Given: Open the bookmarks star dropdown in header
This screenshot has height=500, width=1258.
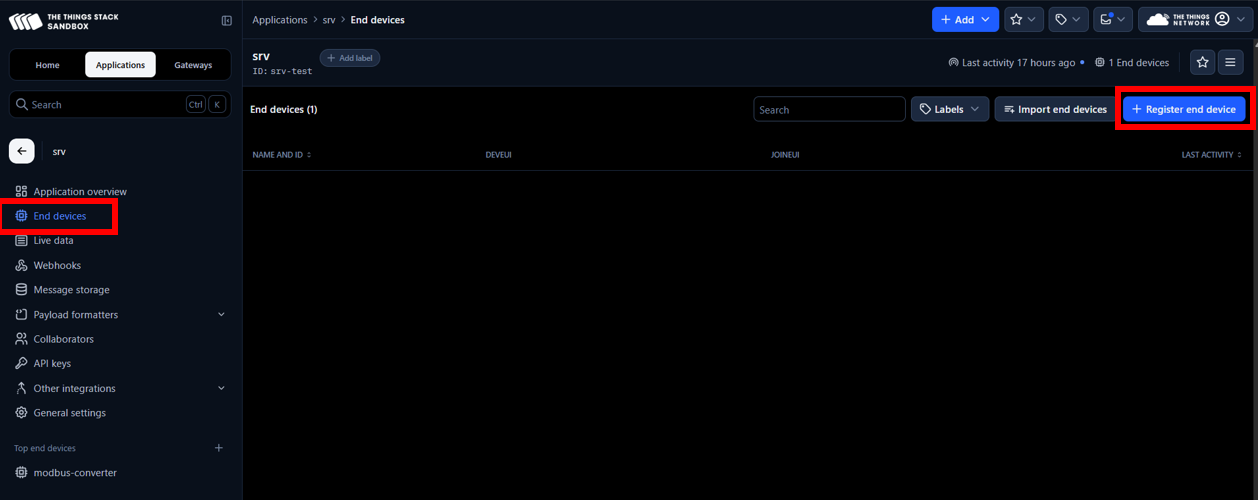Looking at the screenshot, I should click(x=1024, y=19).
